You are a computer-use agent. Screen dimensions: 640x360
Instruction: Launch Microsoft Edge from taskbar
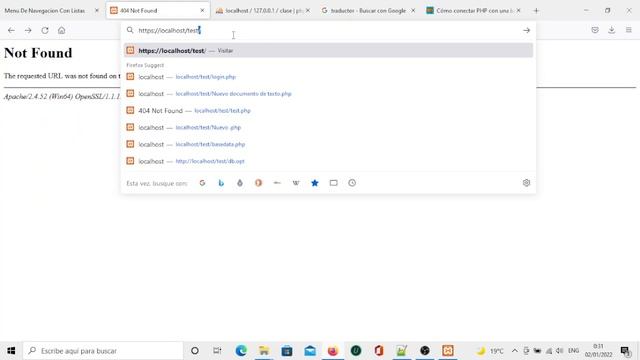(241, 351)
